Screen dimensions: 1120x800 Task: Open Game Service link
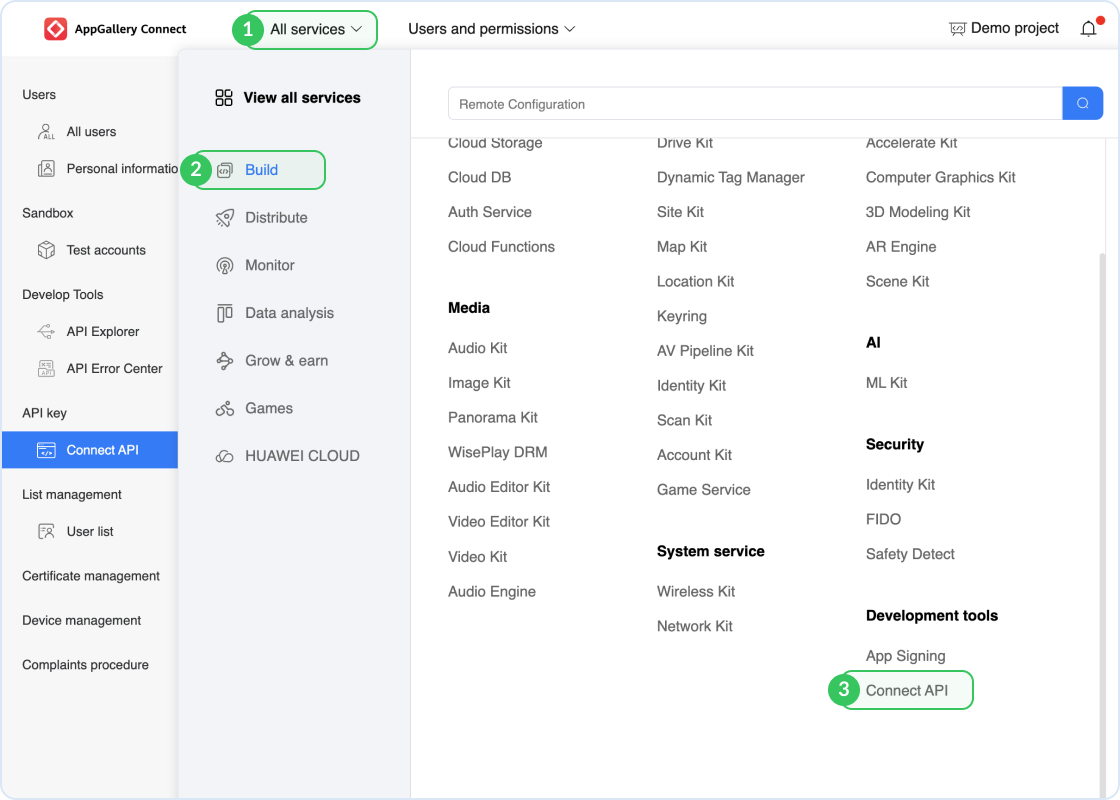(704, 490)
